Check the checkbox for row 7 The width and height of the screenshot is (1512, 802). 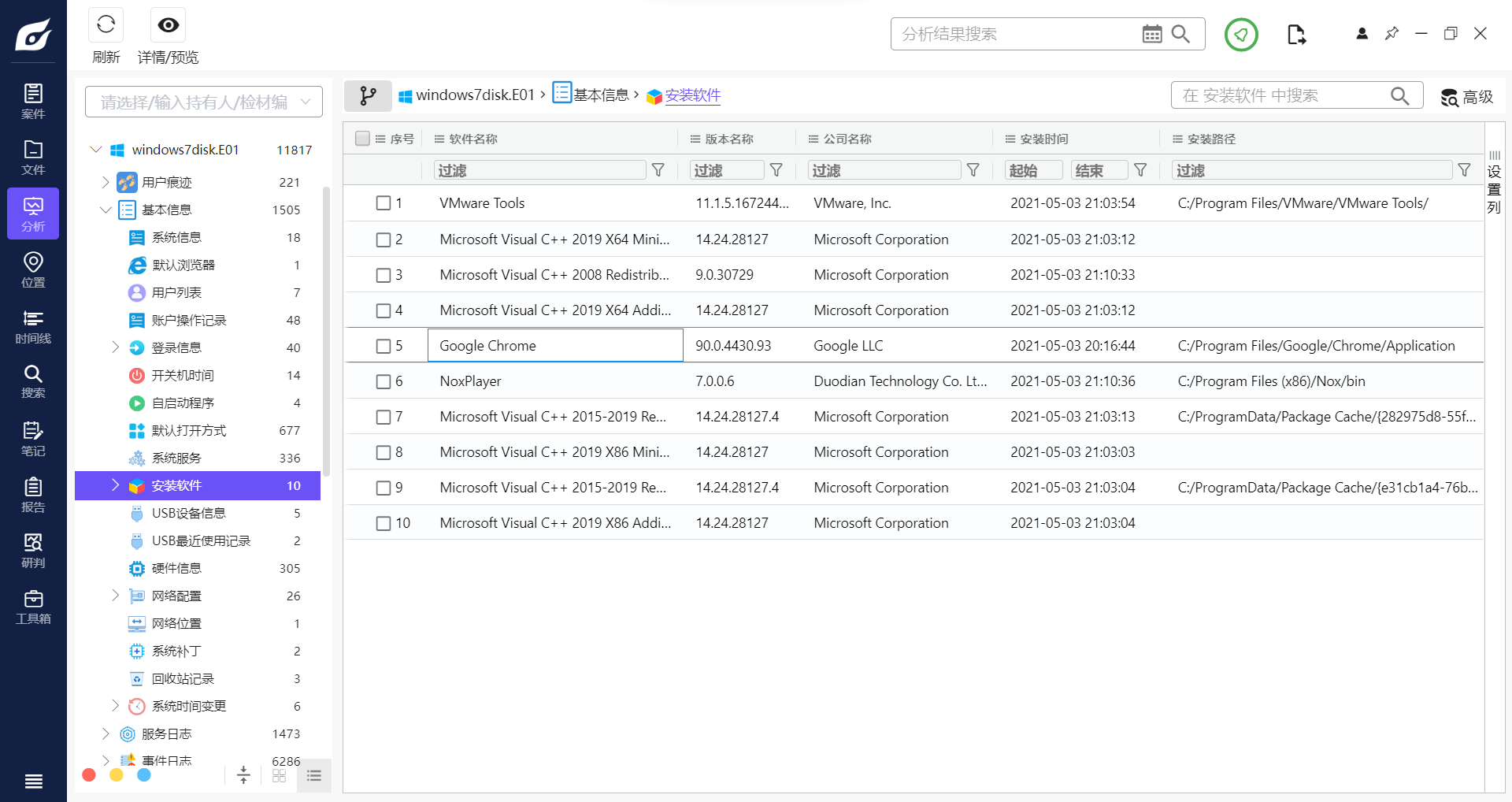pos(384,417)
